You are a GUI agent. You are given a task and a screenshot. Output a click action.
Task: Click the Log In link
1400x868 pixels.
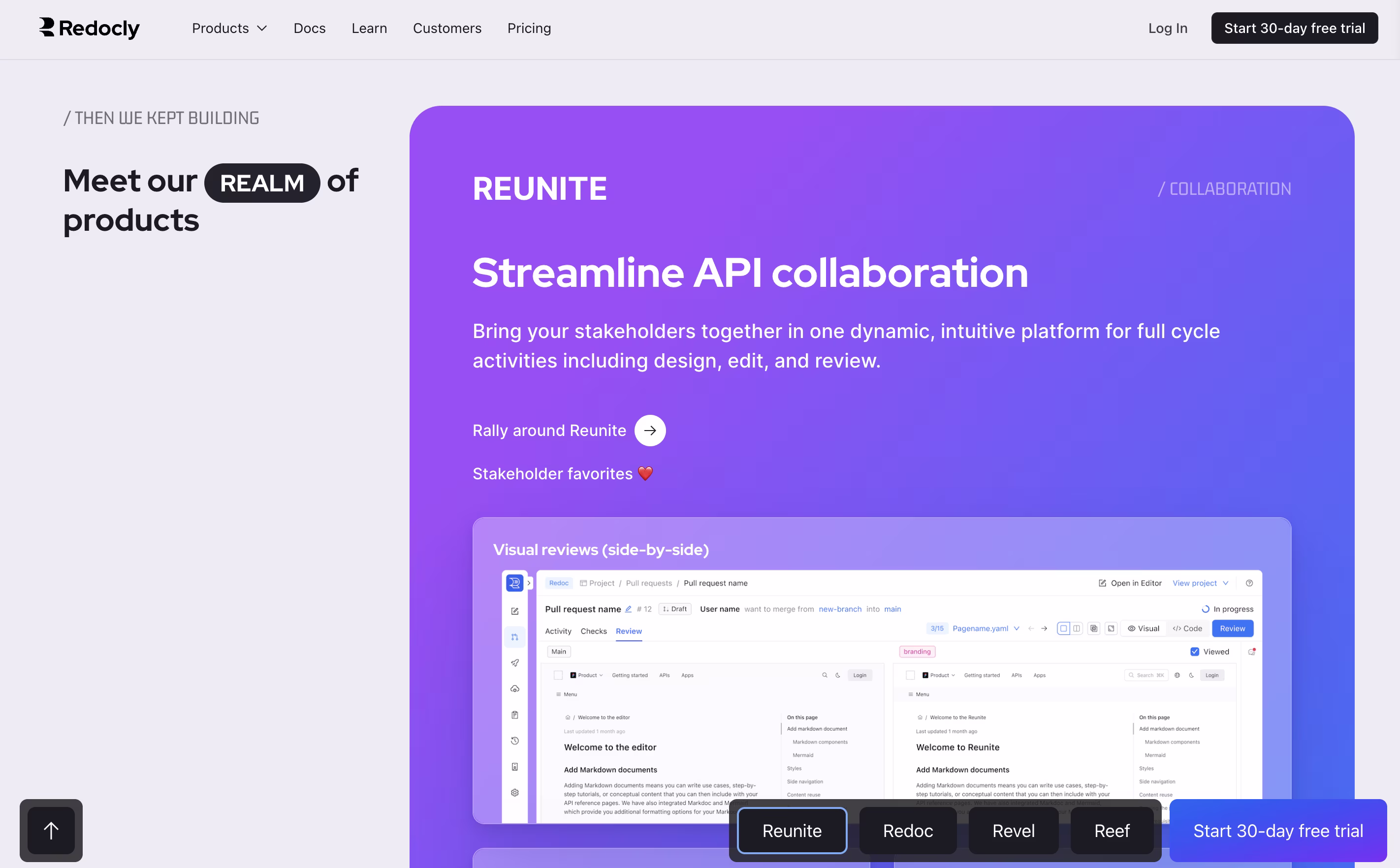coord(1168,28)
